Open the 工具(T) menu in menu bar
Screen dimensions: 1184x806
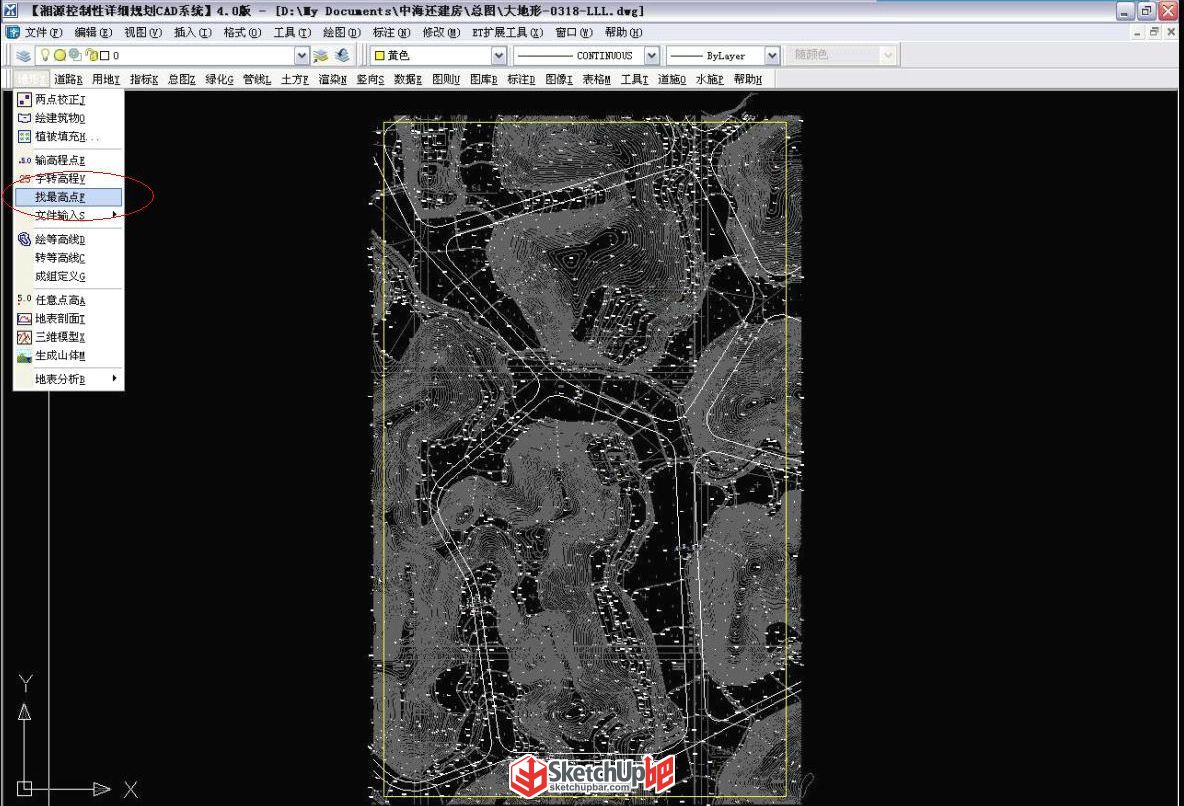pos(292,32)
